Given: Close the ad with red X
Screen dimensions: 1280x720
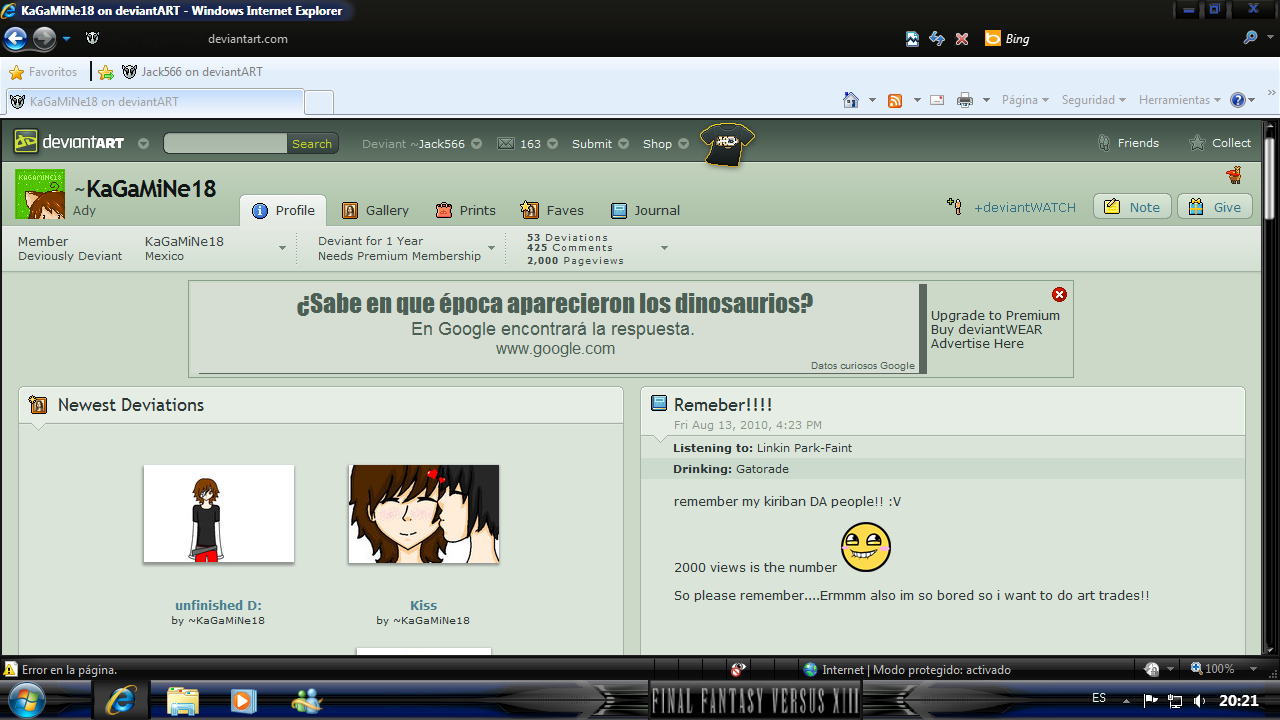Looking at the screenshot, I should pos(1059,294).
